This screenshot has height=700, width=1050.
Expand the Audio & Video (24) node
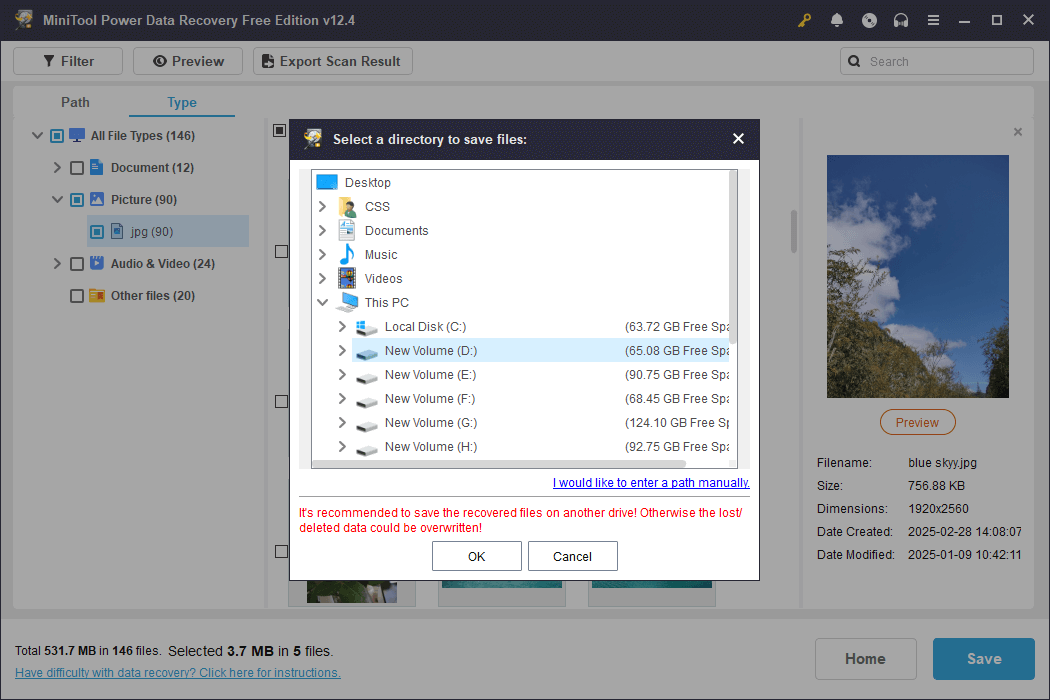point(57,264)
